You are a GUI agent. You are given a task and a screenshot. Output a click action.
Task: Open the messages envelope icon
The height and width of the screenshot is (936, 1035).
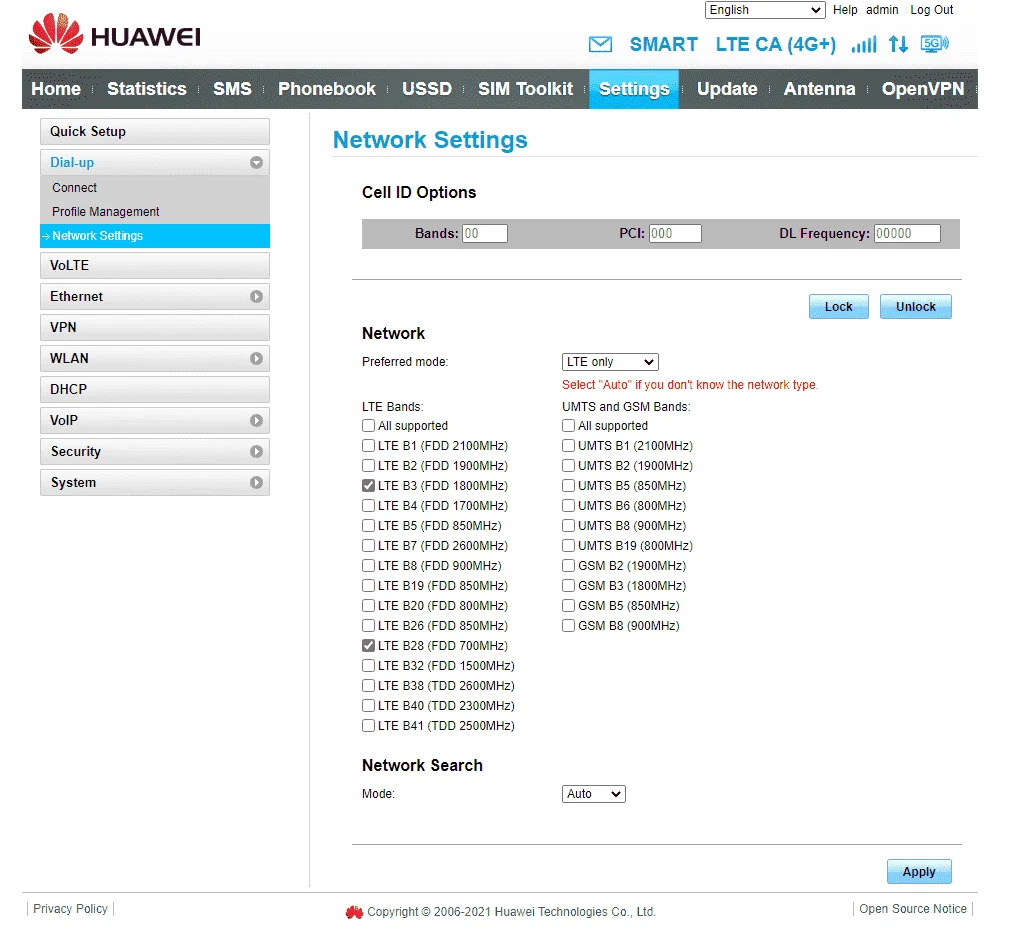point(600,44)
